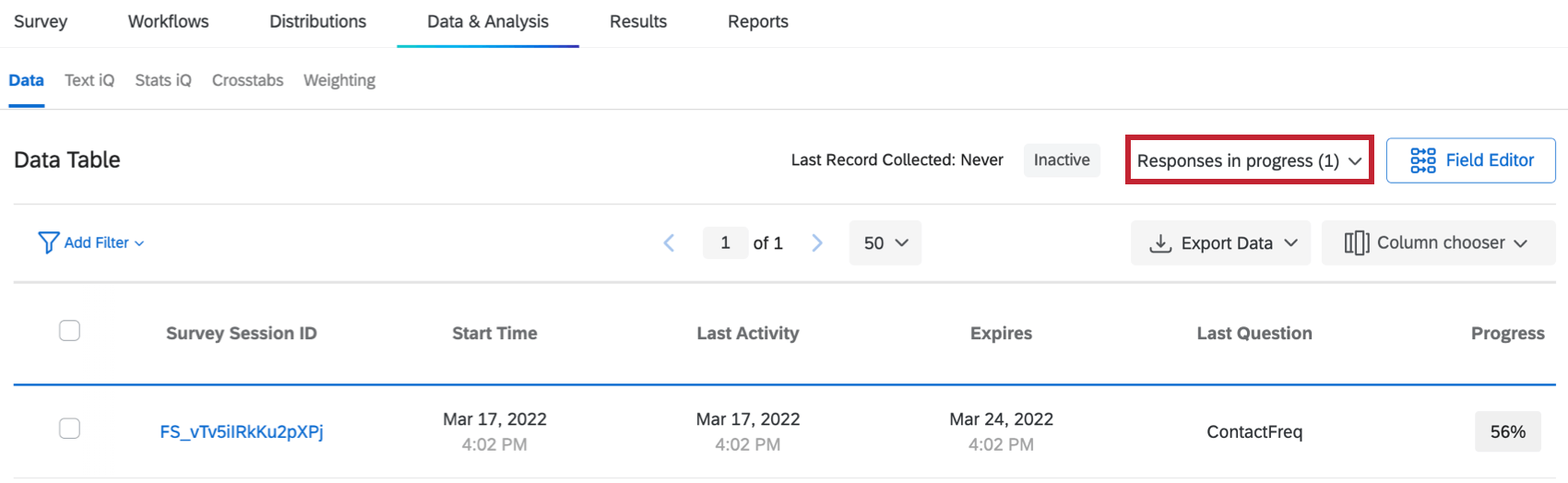The height and width of the screenshot is (483, 1568).
Task: Go to next page arrow
Action: 816,242
